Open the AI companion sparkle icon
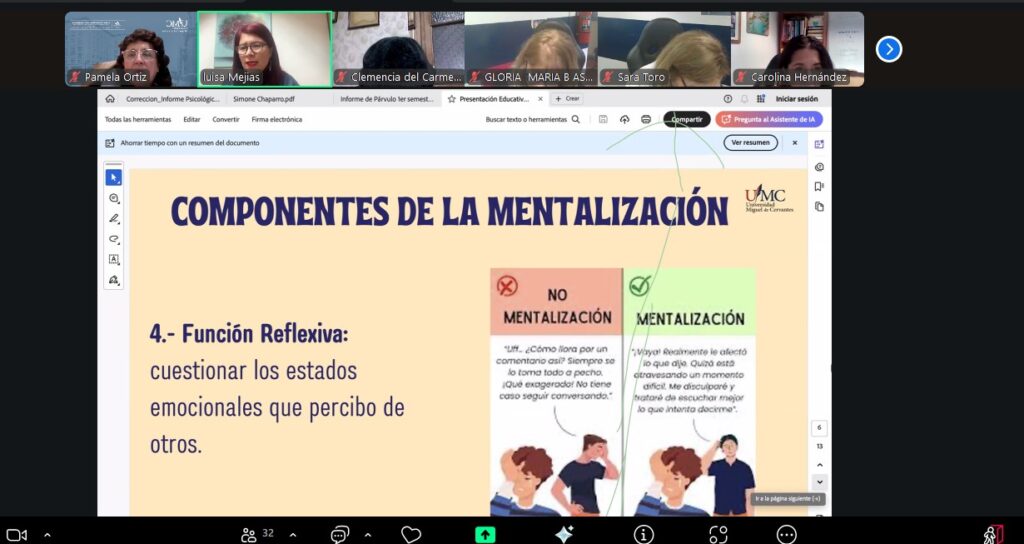Screen dimensions: 1024x544 pos(564,534)
